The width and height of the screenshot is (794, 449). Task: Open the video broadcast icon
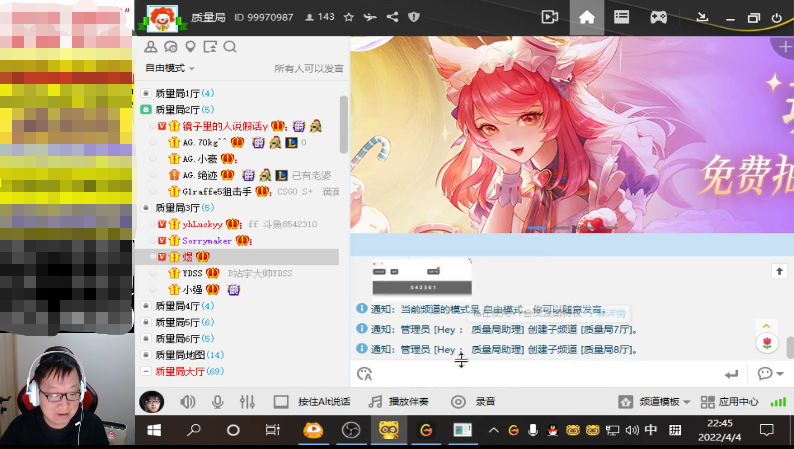coord(549,17)
